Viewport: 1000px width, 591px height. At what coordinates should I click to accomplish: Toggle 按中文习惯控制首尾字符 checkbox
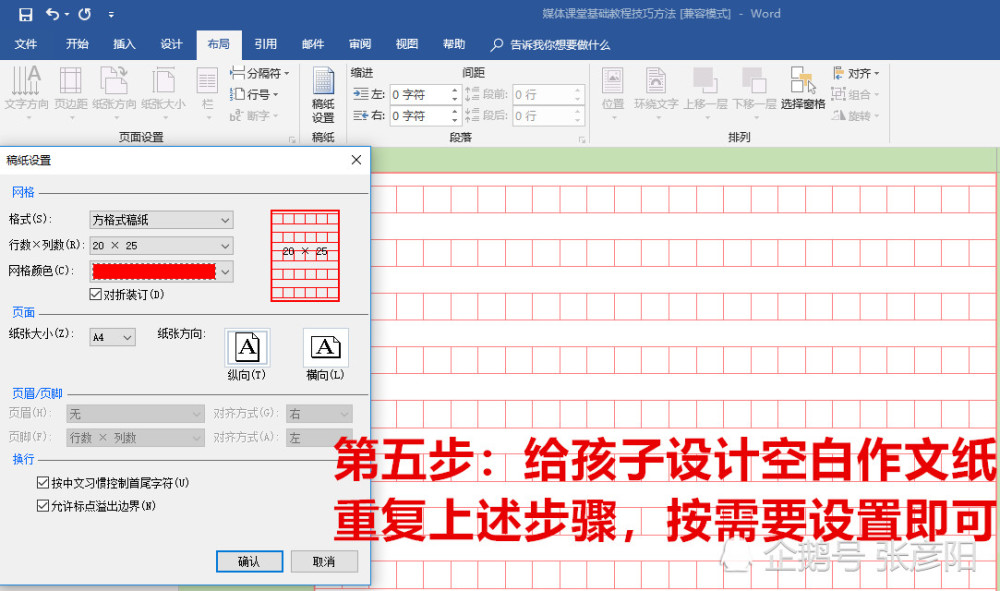[x=43, y=483]
